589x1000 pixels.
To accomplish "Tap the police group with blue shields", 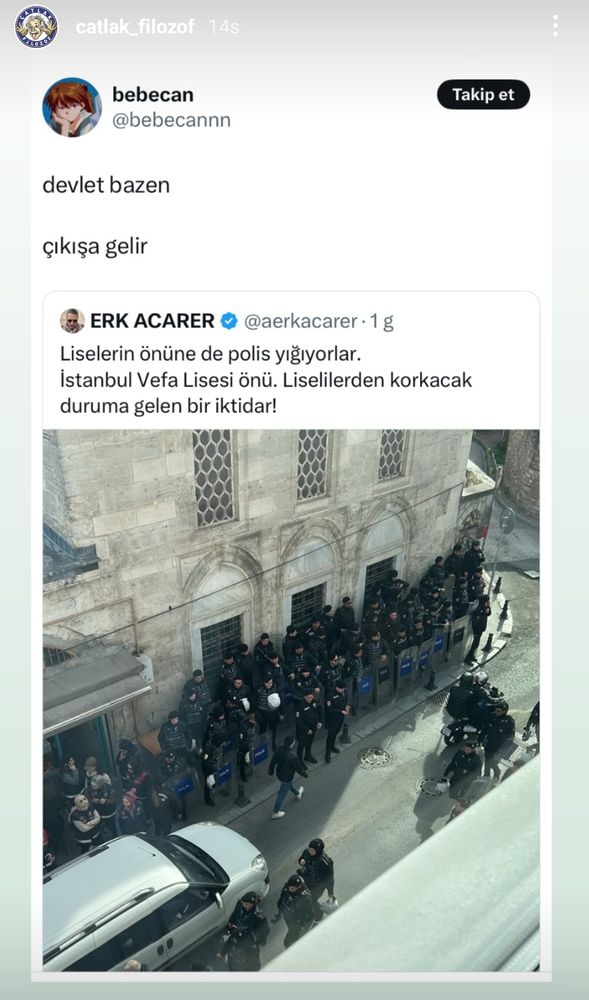I will click(x=331, y=676).
